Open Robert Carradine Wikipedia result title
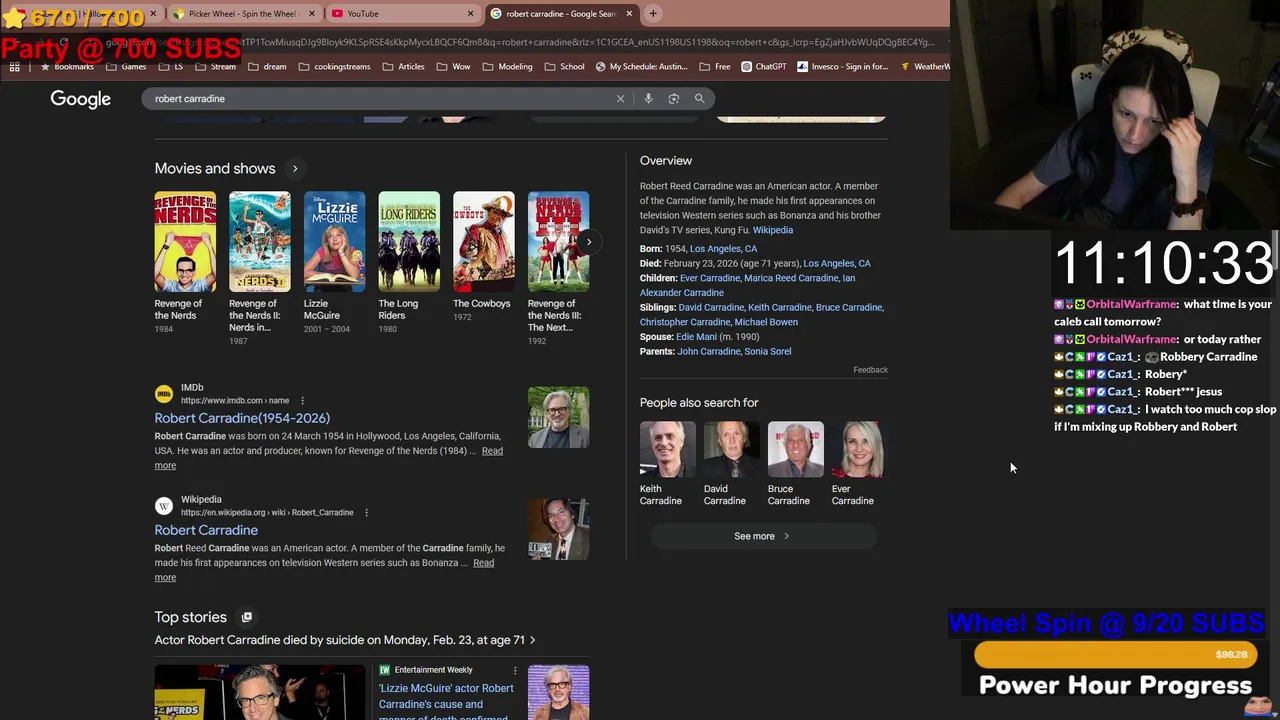 (x=206, y=530)
